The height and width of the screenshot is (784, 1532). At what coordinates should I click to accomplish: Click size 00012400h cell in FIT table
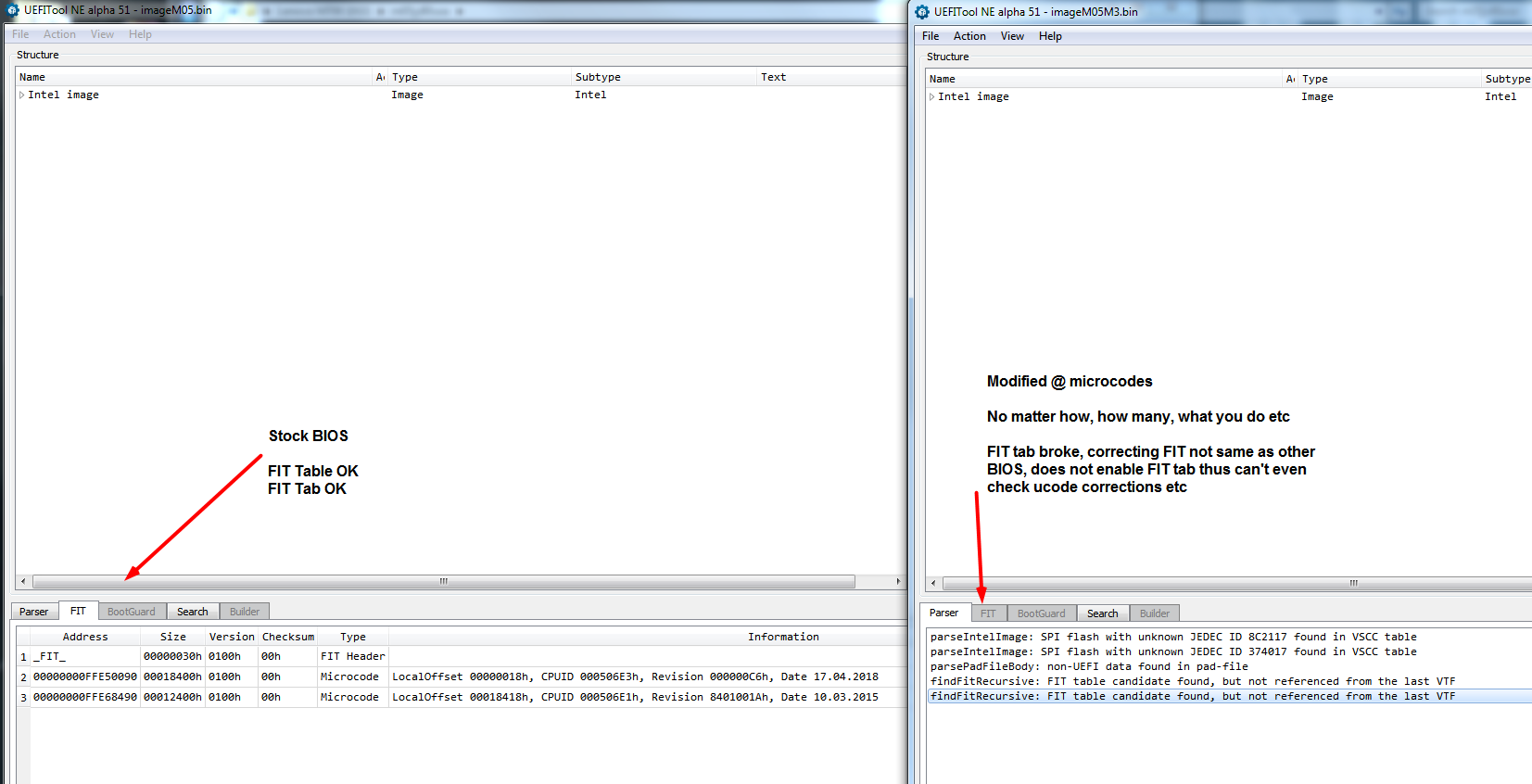[x=172, y=697]
